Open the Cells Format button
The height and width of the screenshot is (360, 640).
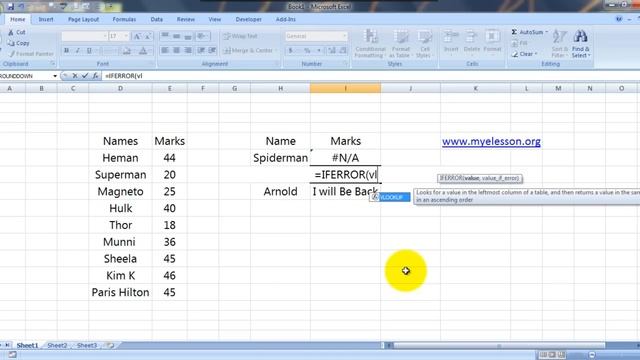pyautogui.click(x=492, y=41)
